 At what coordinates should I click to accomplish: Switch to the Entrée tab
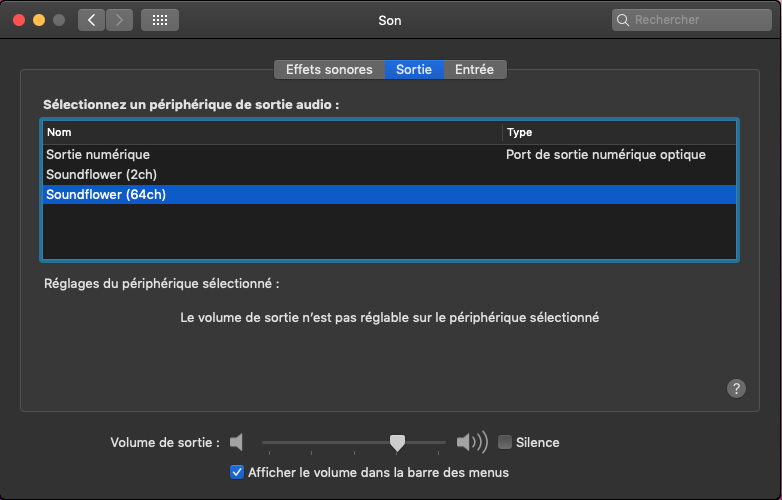coord(475,69)
